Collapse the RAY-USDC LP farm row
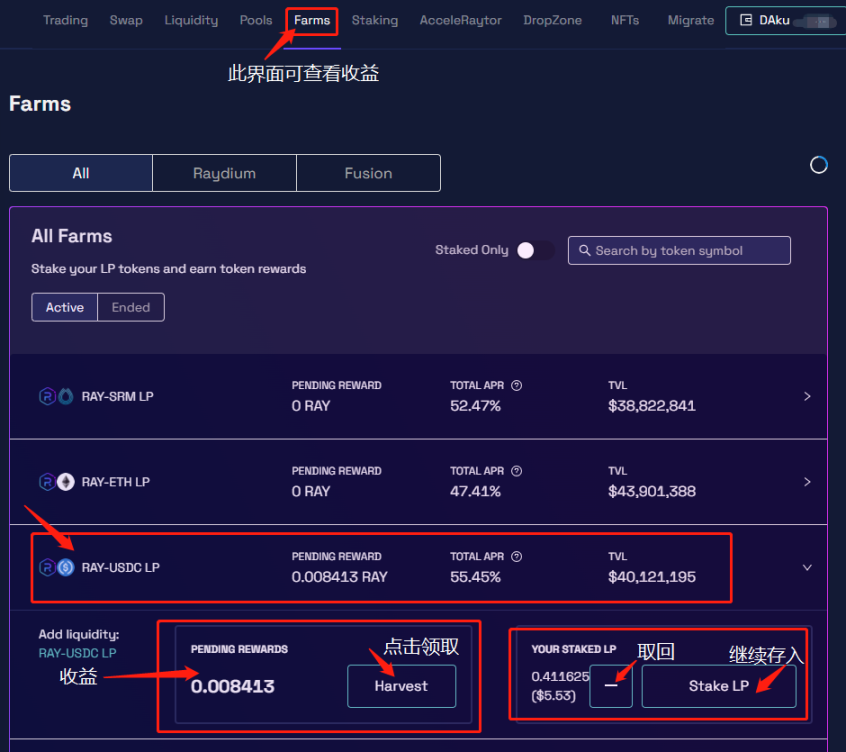 click(807, 567)
